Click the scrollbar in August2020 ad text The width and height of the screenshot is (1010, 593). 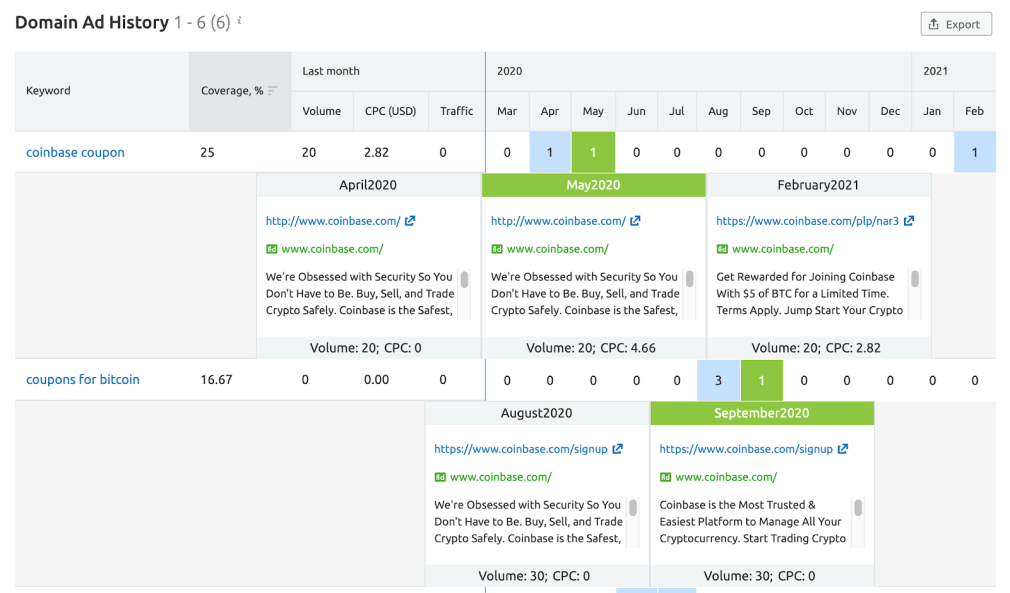(x=632, y=508)
